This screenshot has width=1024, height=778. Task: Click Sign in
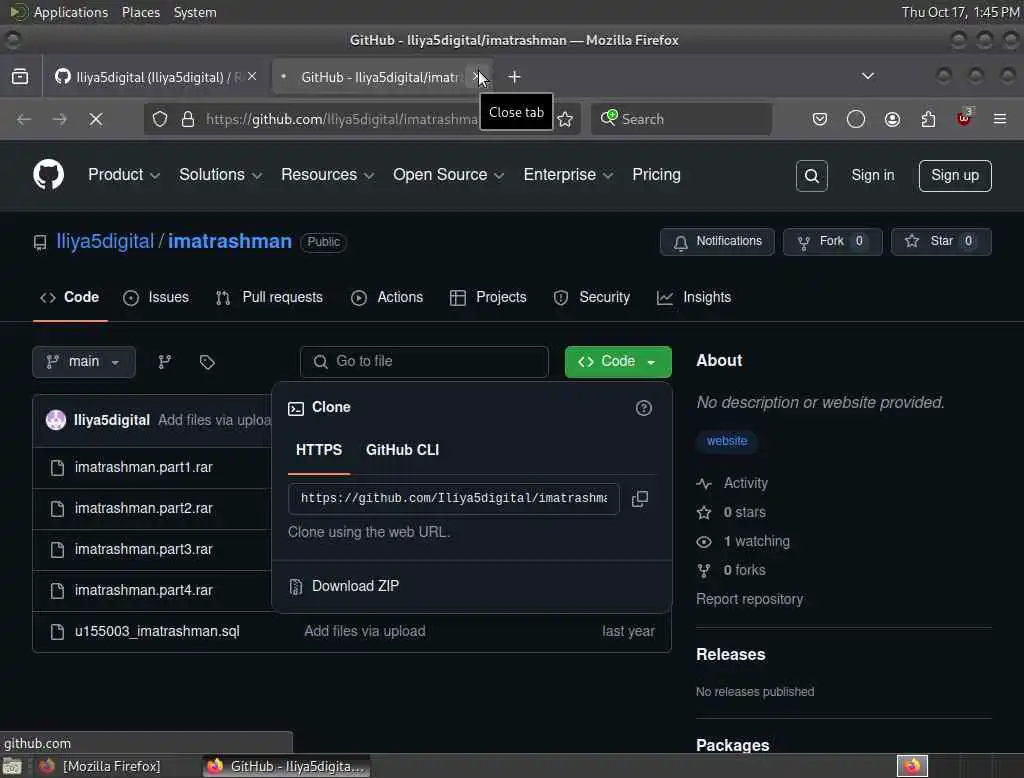(872, 176)
